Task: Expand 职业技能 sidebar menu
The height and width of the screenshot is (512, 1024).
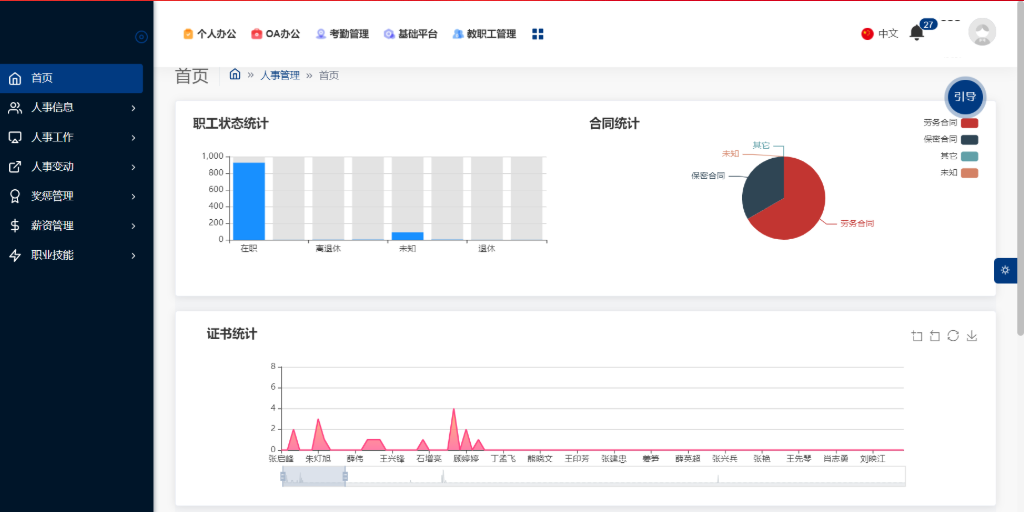Action: click(x=71, y=255)
